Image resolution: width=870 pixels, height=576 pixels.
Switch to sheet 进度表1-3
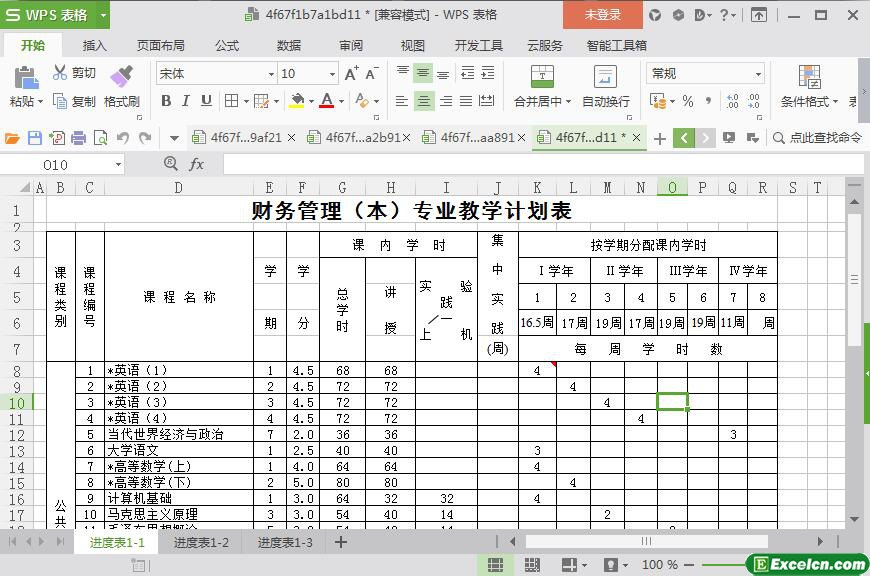(285, 542)
